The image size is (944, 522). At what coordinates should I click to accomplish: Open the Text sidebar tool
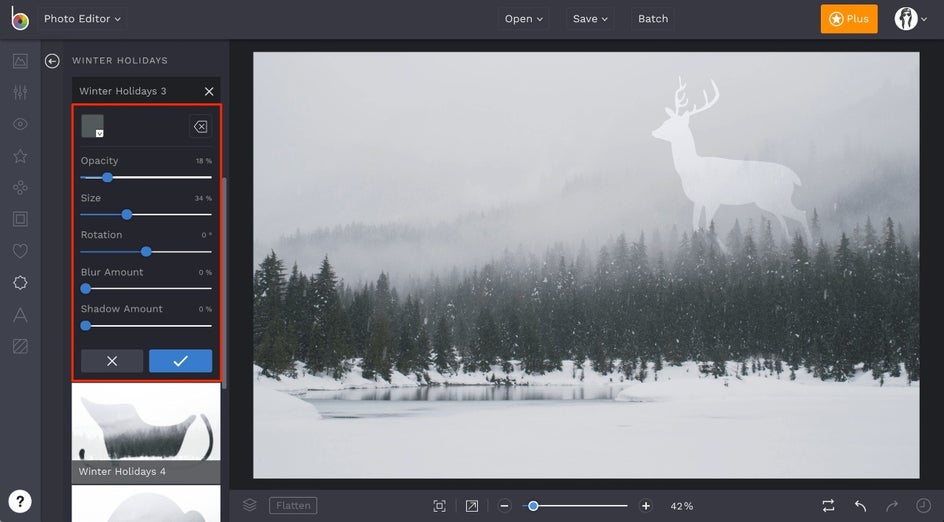(20, 314)
